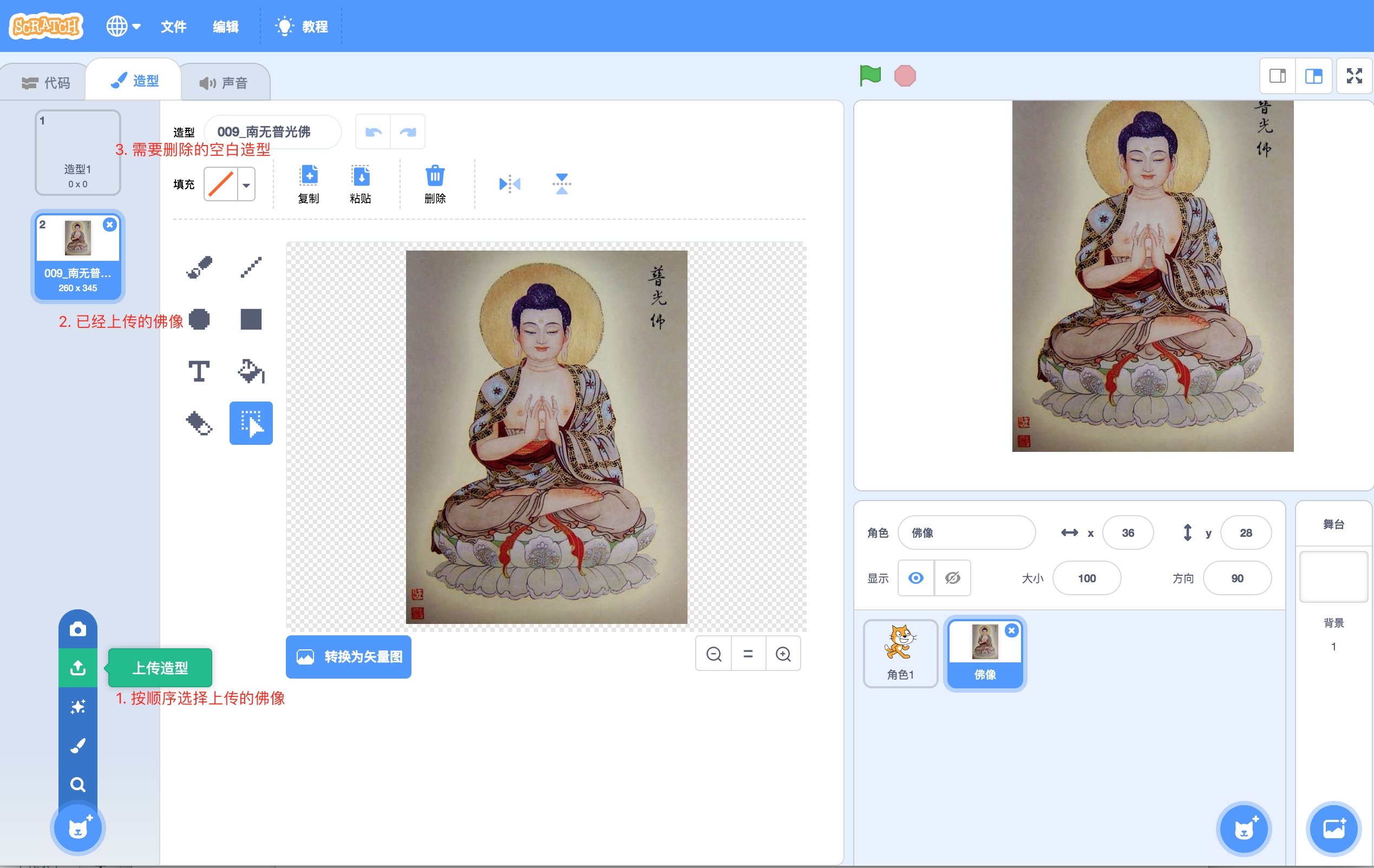Undo the last edit
Viewport: 1374px width, 868px height.
(x=373, y=132)
